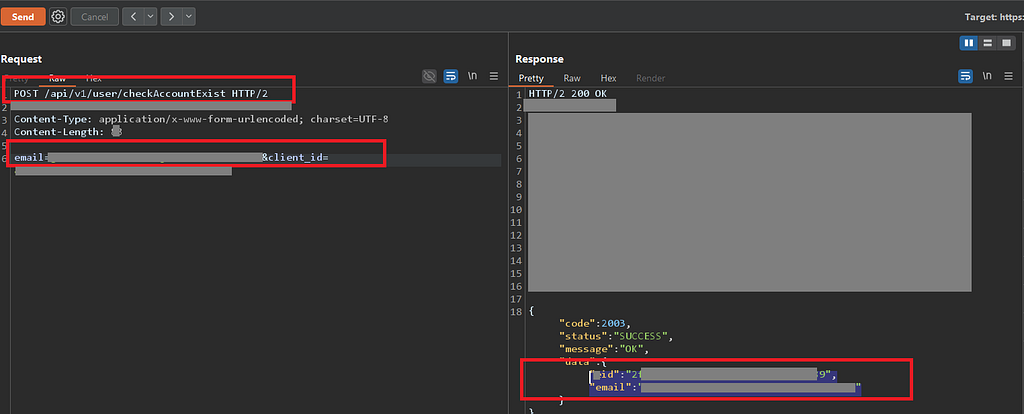Toggle non-printable characters \n in Response
This screenshot has width=1024, height=414.
(987, 76)
